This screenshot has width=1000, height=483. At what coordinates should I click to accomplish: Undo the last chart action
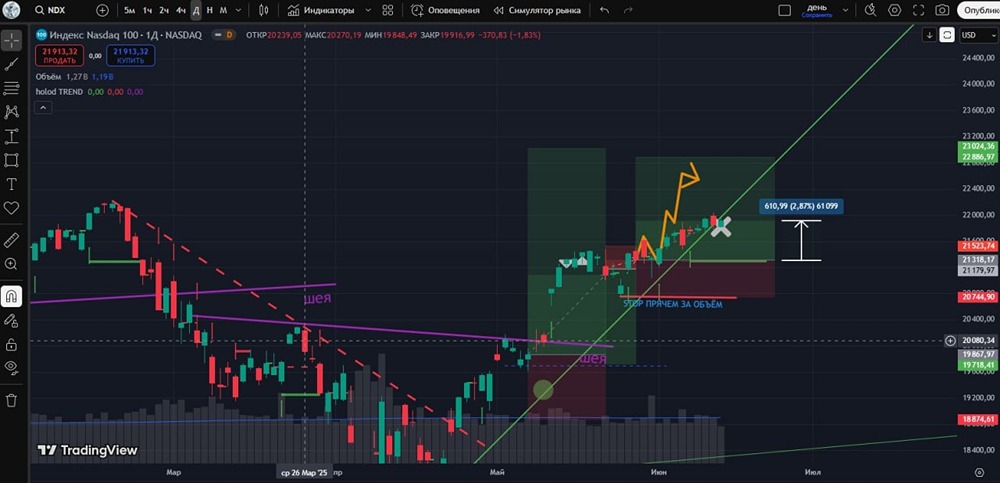point(605,10)
